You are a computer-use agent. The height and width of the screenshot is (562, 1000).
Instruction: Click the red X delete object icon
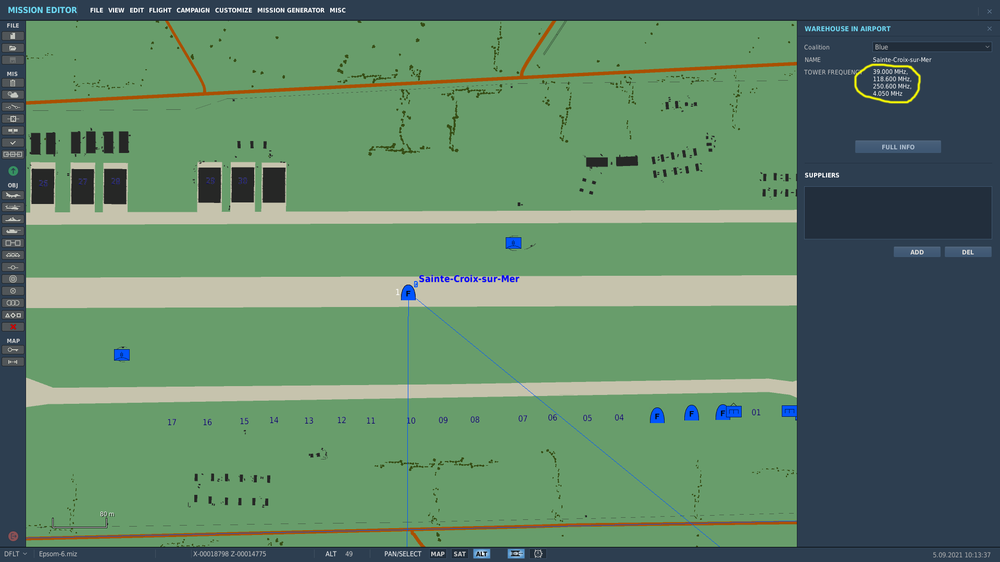[13, 327]
